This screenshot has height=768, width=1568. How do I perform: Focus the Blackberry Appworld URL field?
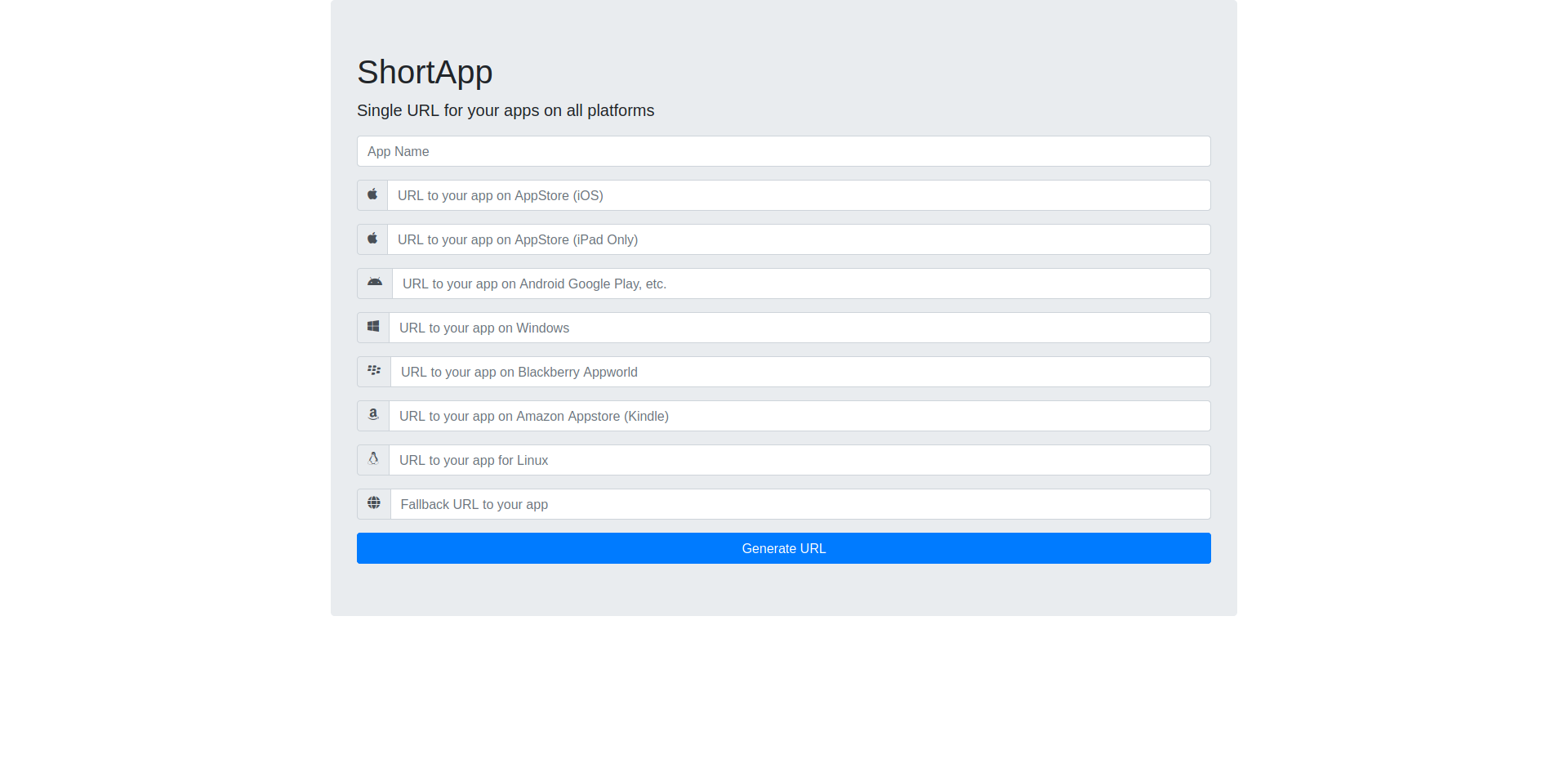(x=800, y=372)
